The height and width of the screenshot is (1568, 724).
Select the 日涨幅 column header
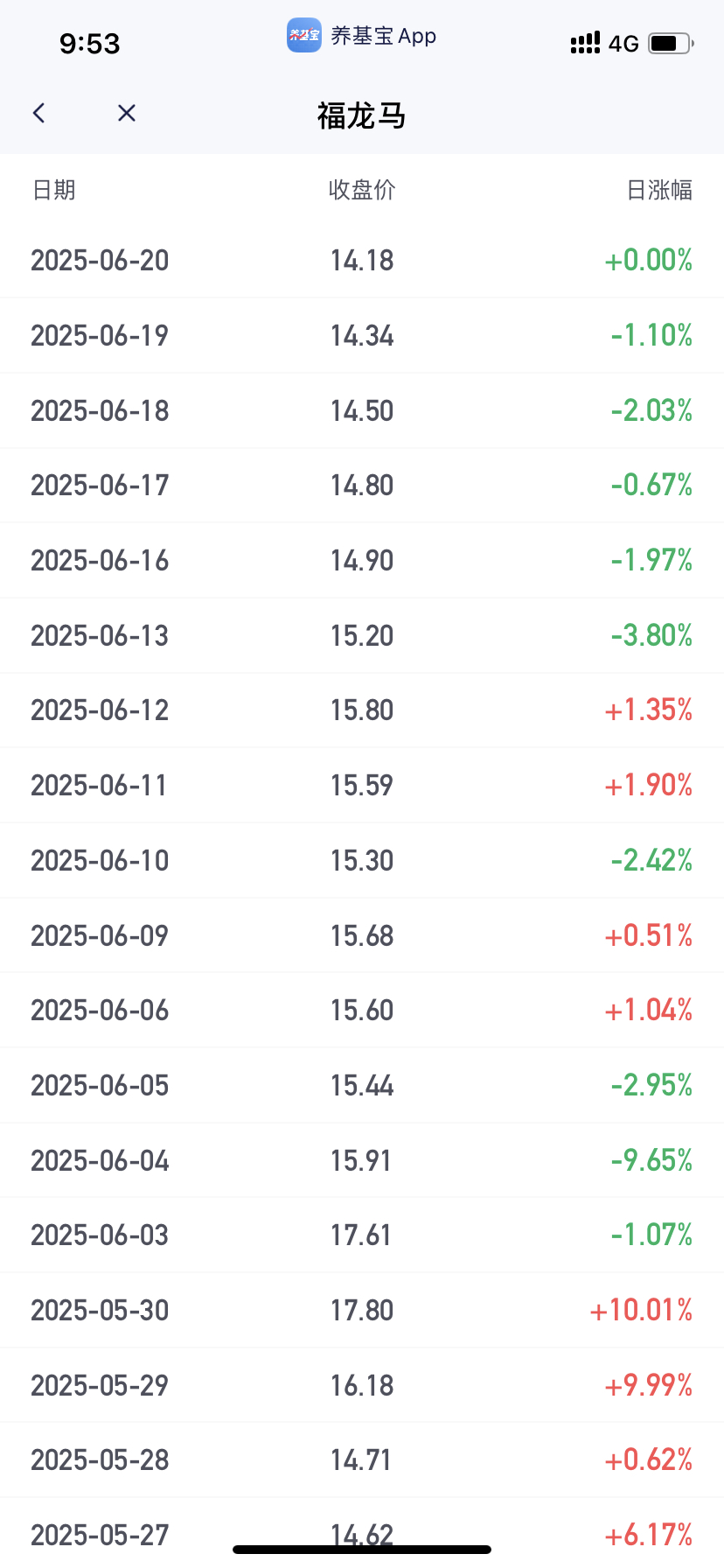(659, 190)
